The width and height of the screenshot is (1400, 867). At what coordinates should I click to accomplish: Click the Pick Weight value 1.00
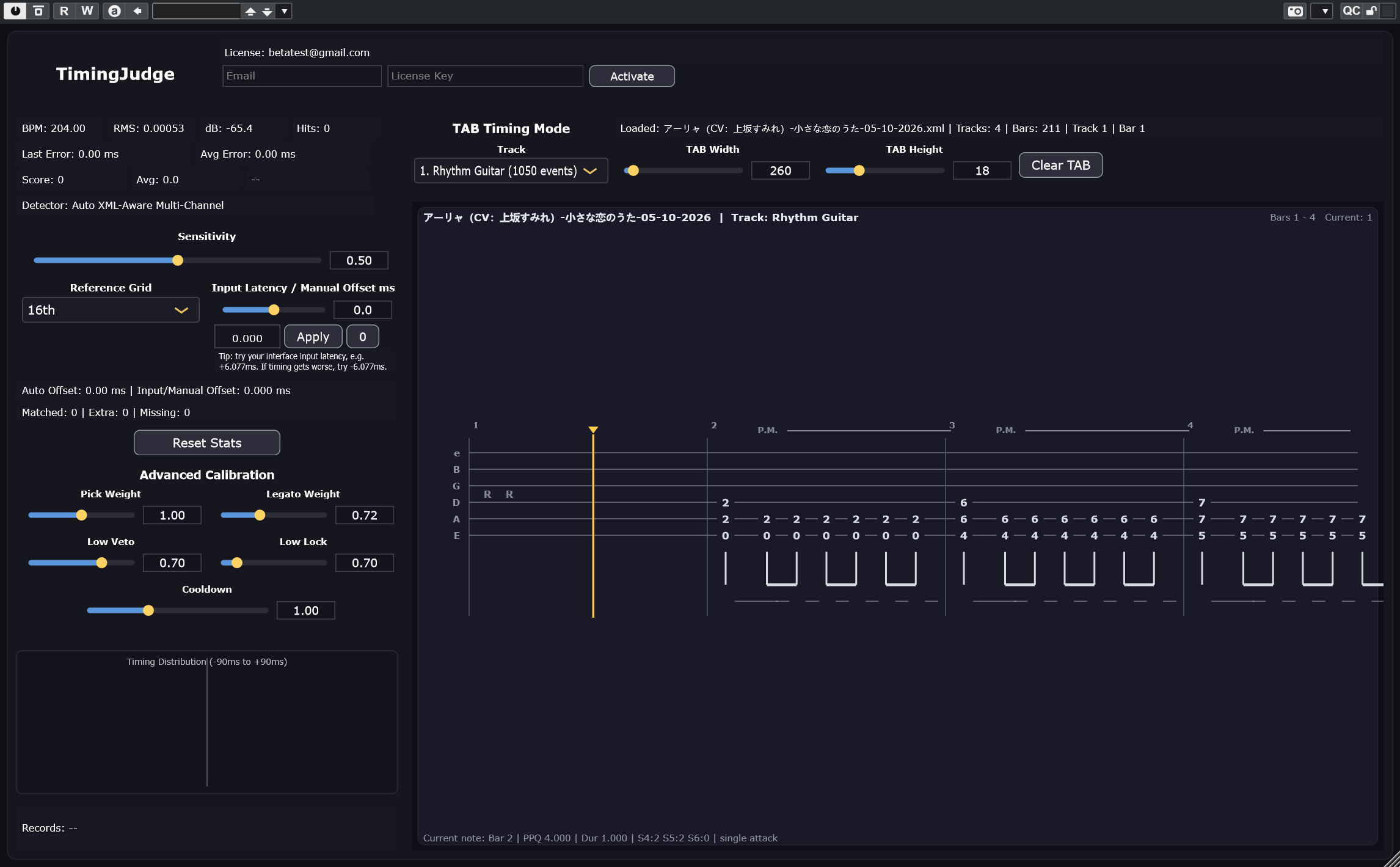[x=172, y=515]
